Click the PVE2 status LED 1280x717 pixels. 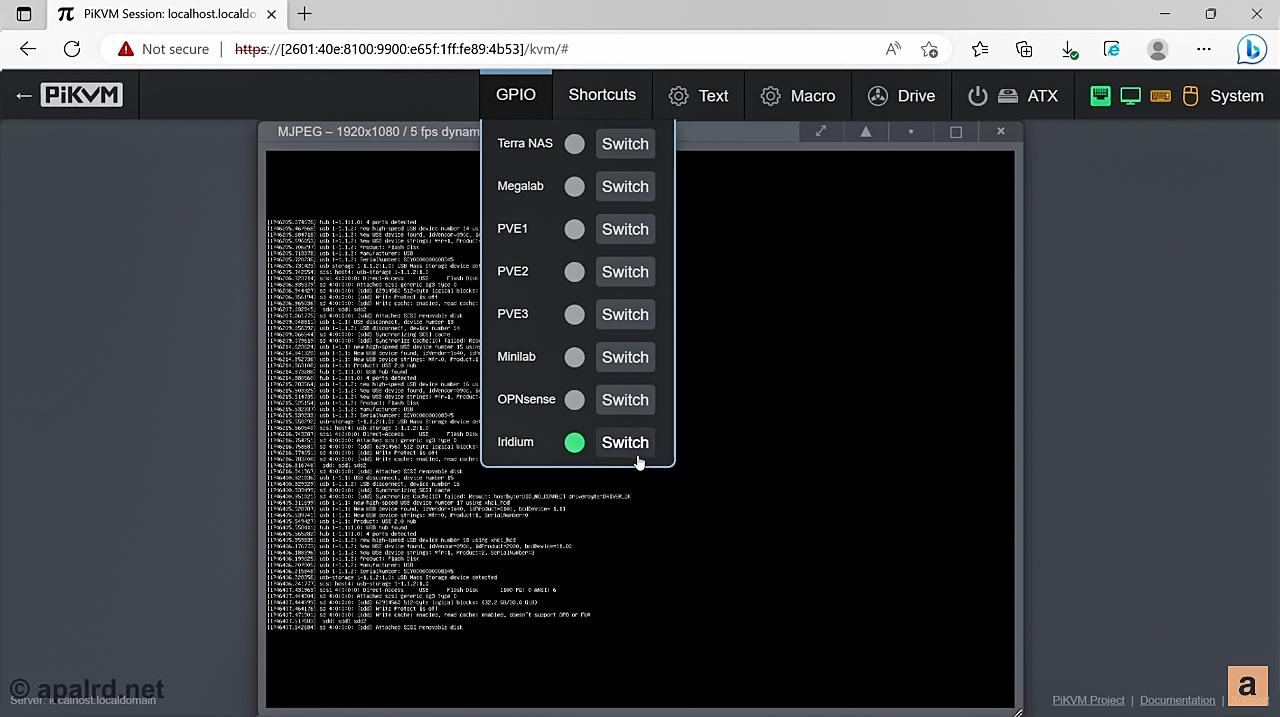tap(574, 272)
